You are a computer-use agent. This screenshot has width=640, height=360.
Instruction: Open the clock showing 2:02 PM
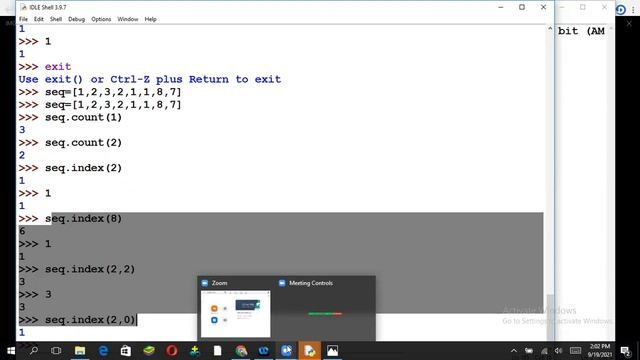(x=600, y=351)
